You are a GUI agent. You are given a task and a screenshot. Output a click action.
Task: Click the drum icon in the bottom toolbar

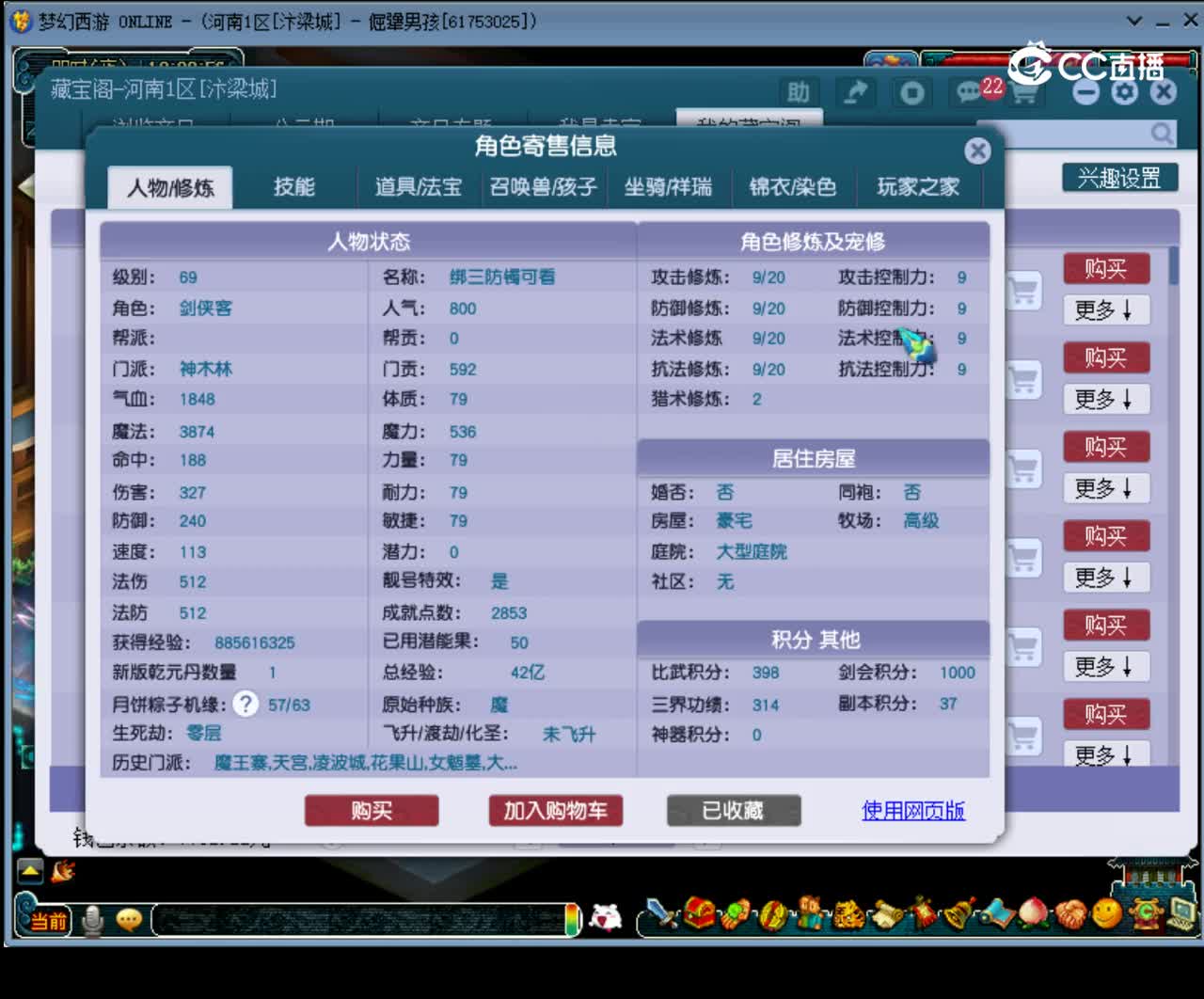pyautogui.click(x=773, y=914)
